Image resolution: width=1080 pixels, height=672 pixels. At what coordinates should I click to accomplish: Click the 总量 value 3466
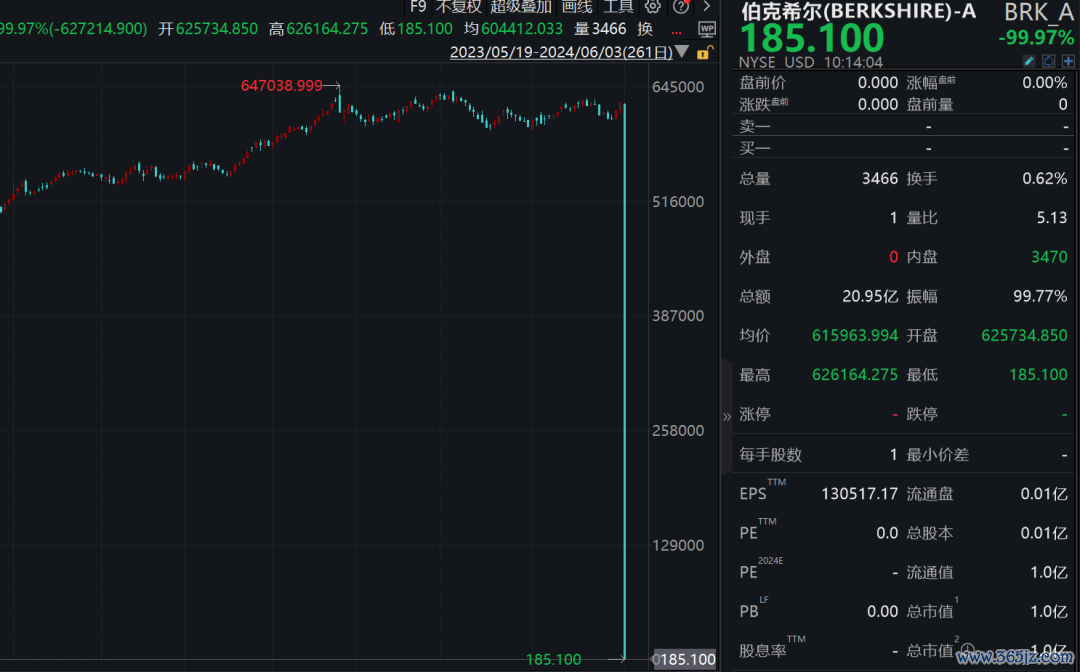[x=880, y=179]
